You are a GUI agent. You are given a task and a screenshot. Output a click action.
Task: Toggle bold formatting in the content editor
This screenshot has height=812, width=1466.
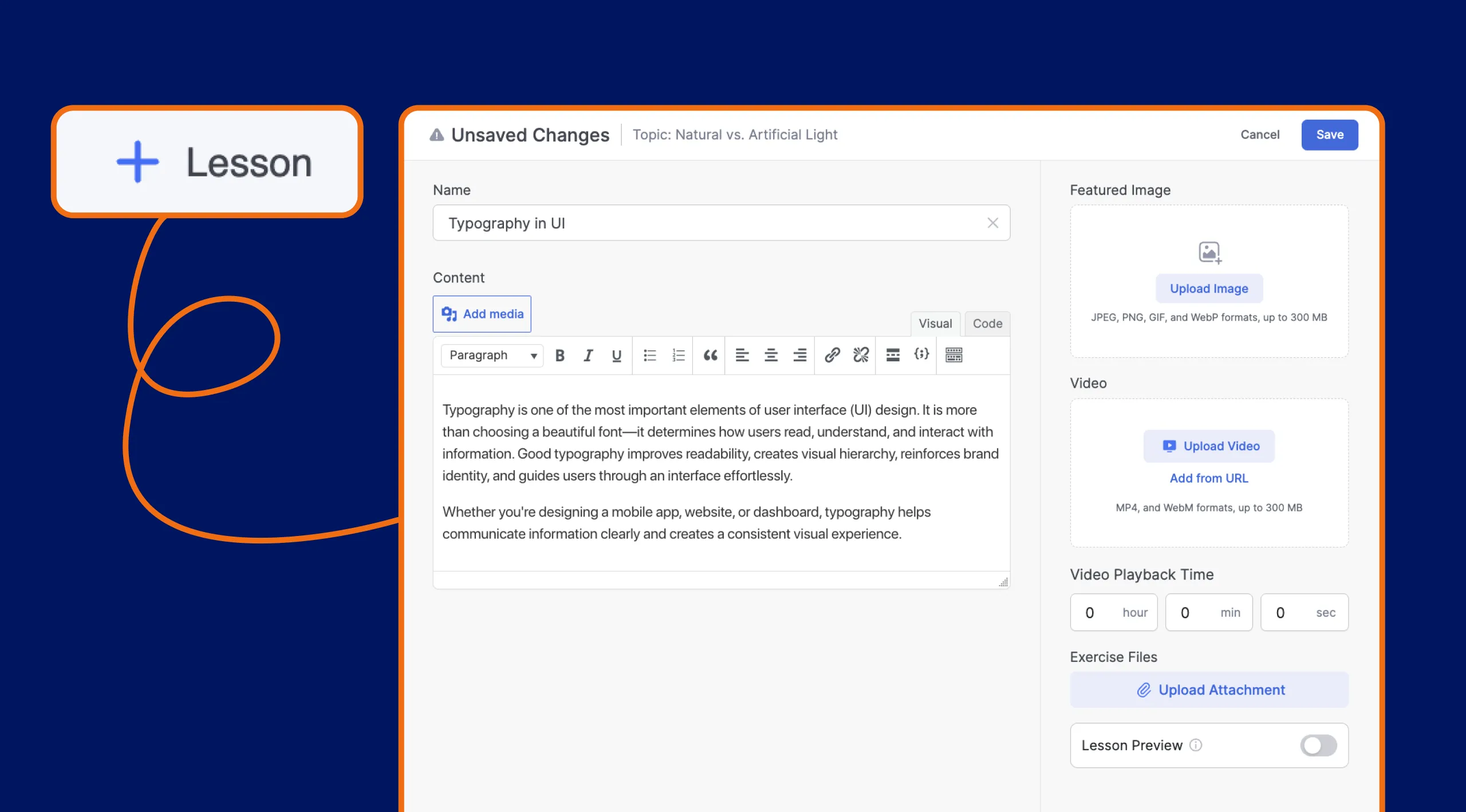click(560, 356)
